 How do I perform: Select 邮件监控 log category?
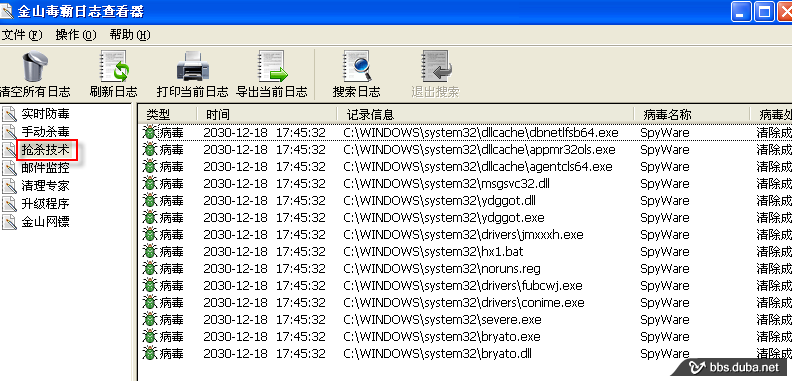tap(45, 168)
